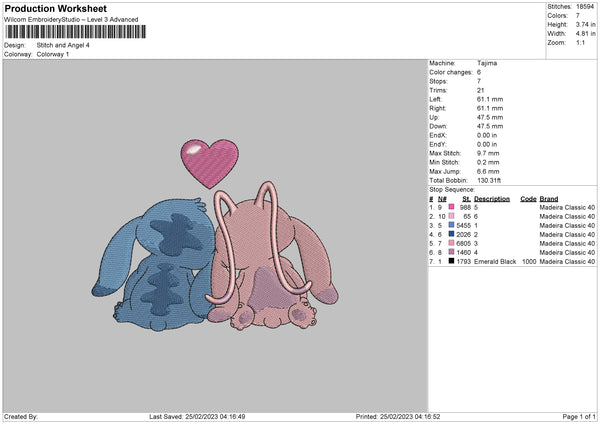The image size is (600, 424).
Task: Click stitch count '2026' in stop 4
Action: (x=464, y=235)
